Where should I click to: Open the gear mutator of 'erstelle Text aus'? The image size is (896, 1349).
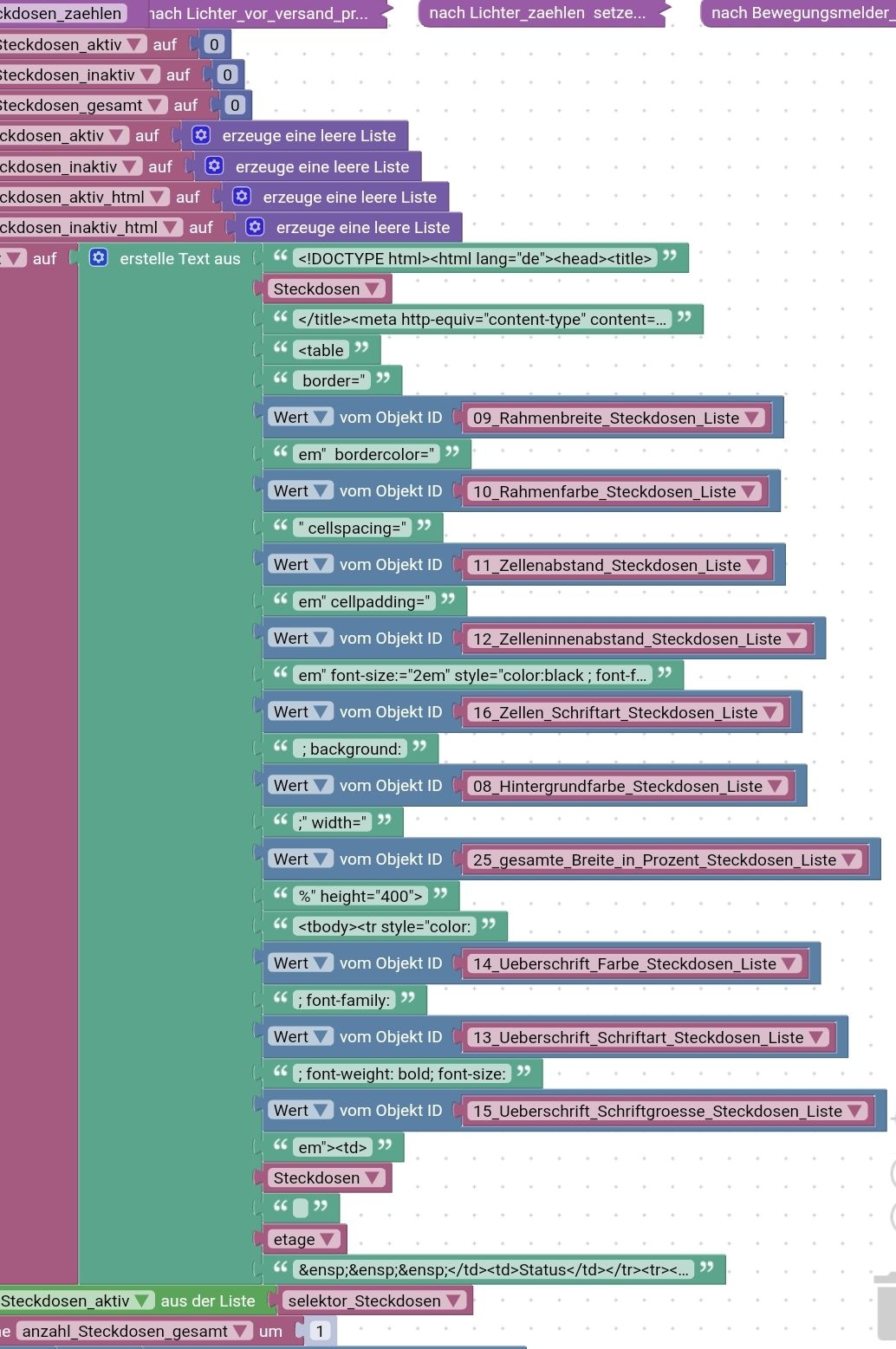(99, 257)
